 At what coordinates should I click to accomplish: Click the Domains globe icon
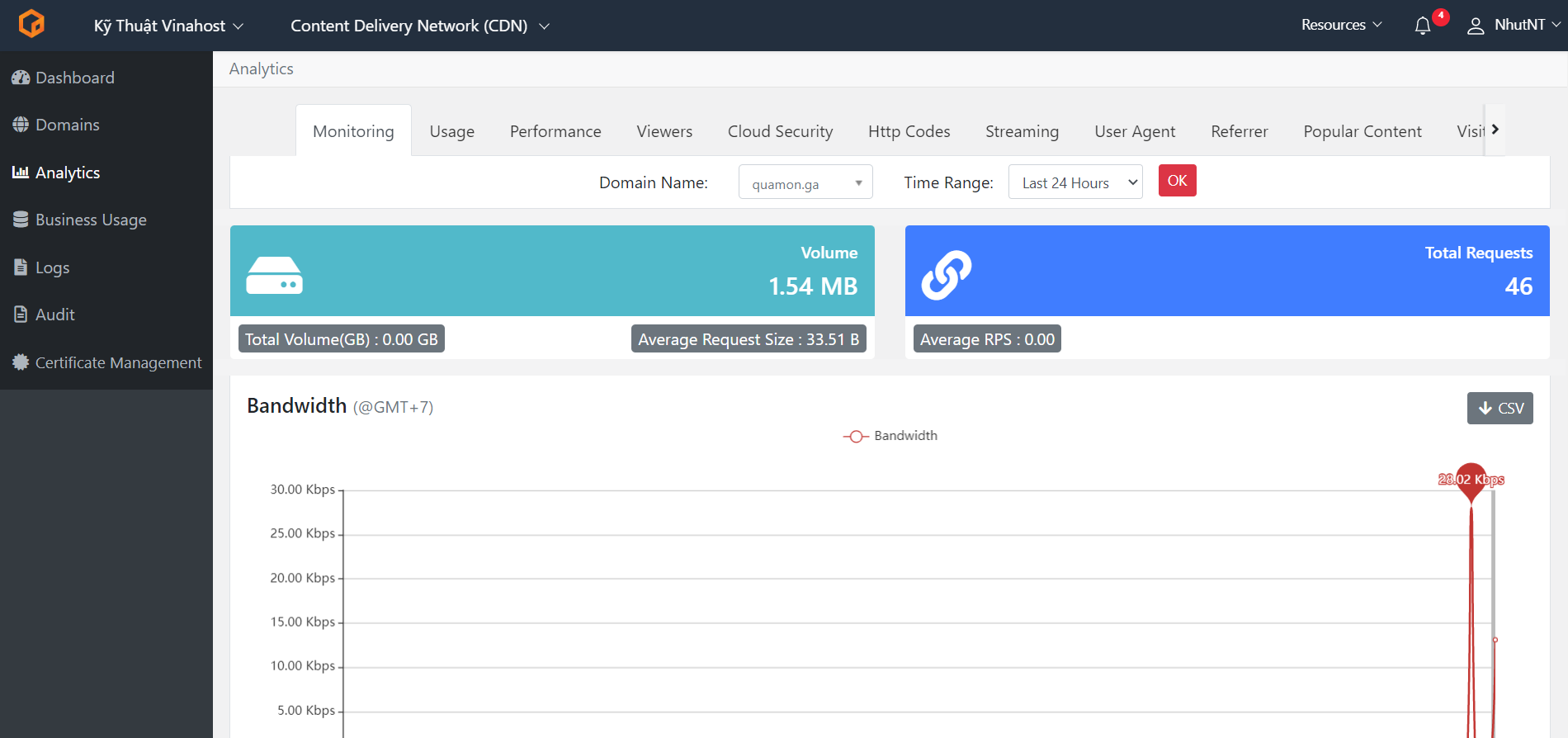click(x=21, y=125)
